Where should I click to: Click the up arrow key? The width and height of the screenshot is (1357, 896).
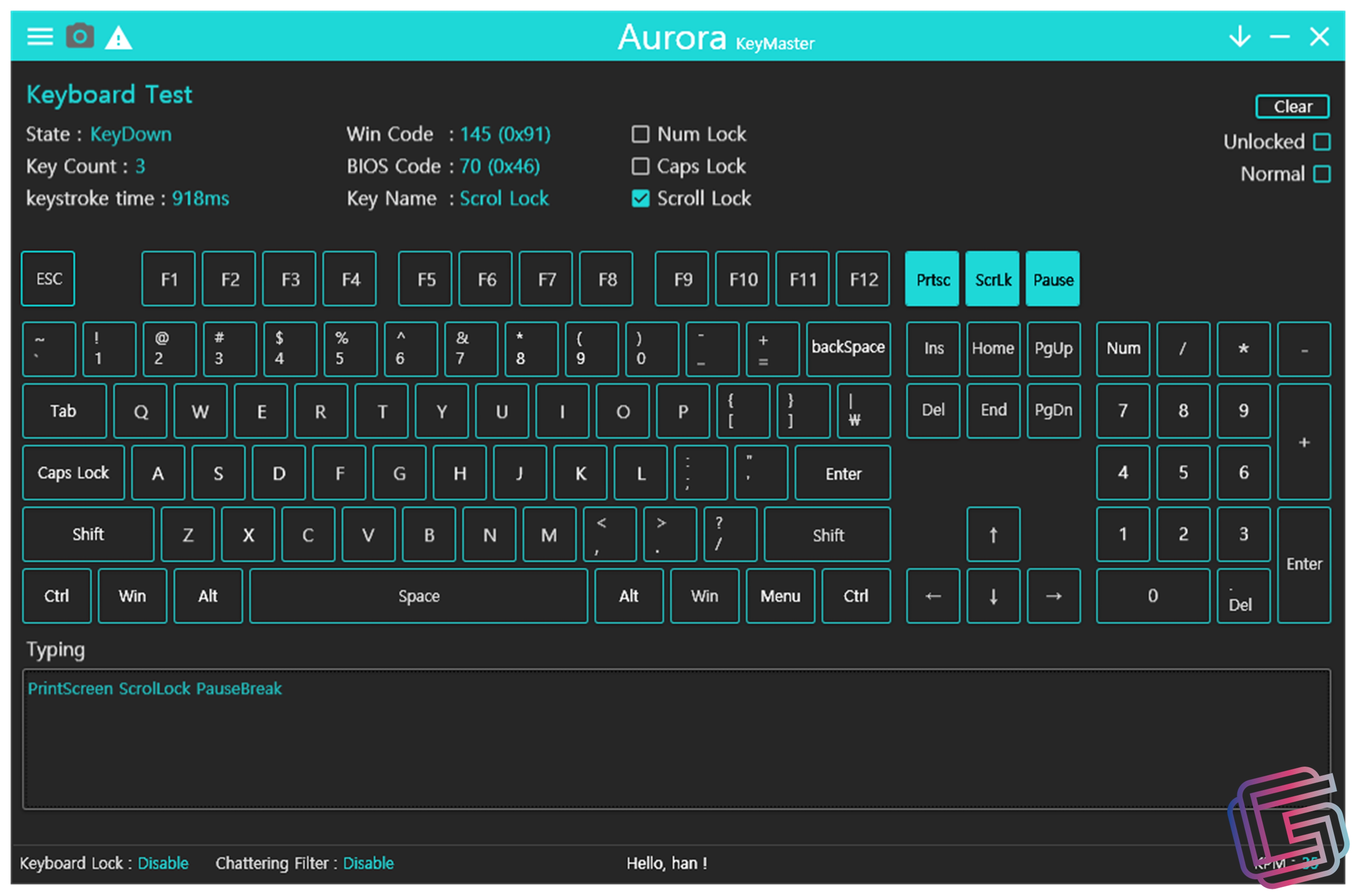993,534
